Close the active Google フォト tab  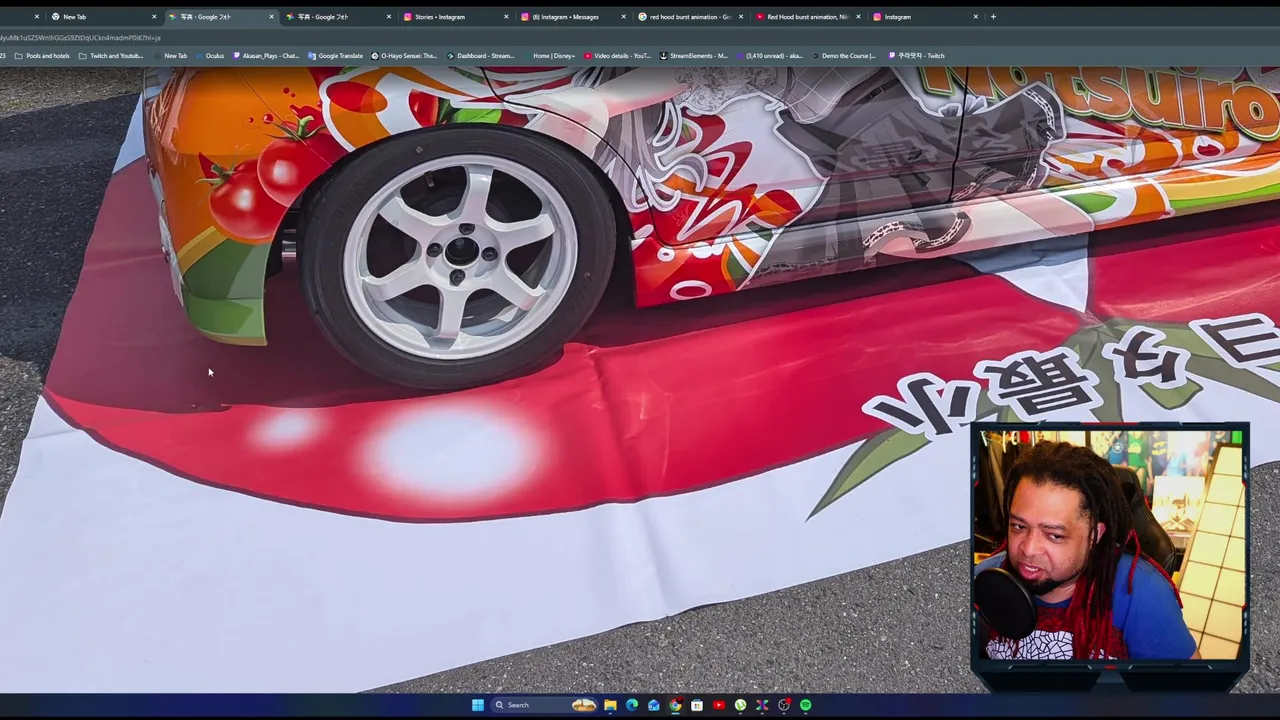(x=271, y=17)
